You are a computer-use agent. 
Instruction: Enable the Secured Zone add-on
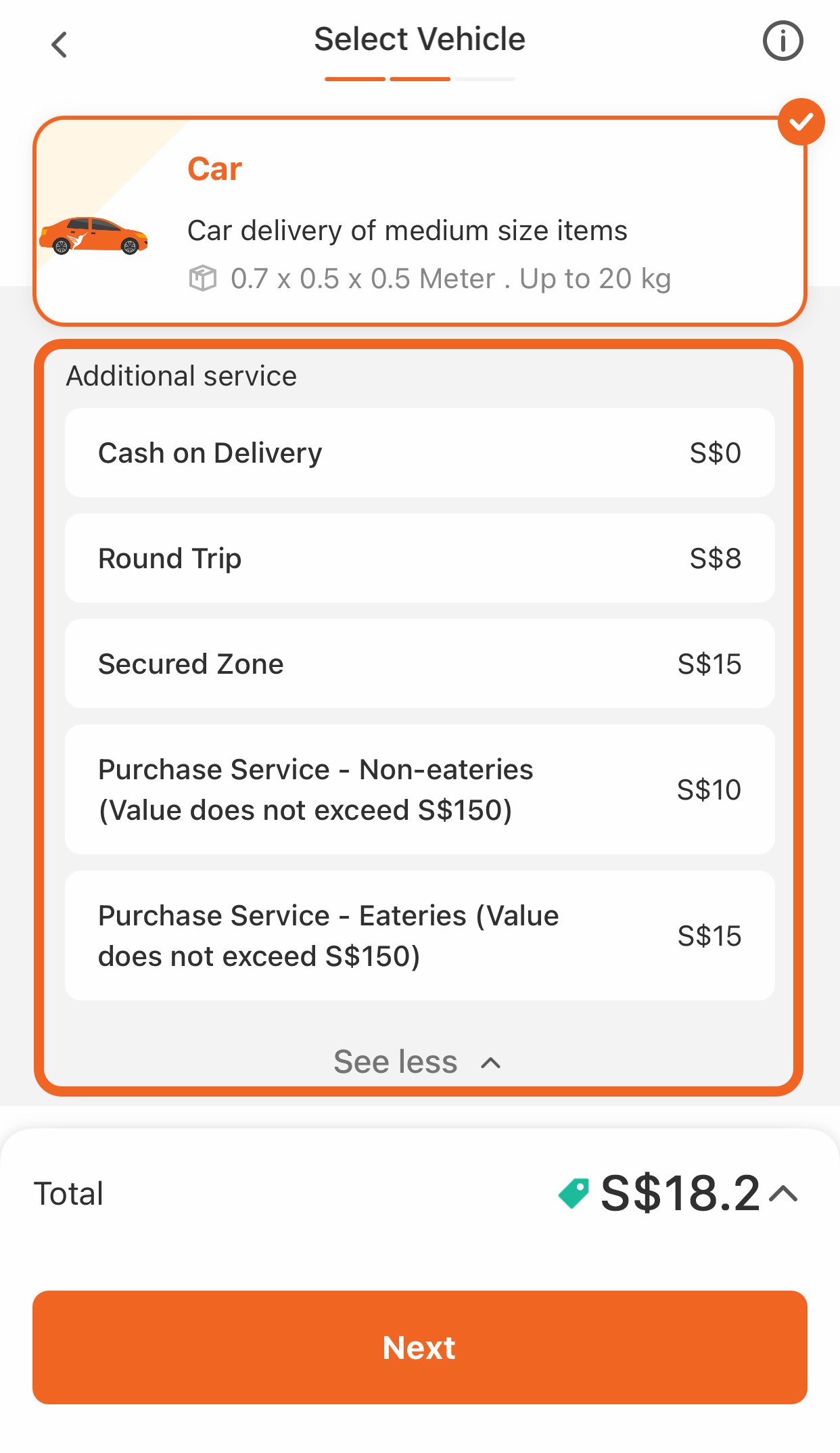coord(419,664)
